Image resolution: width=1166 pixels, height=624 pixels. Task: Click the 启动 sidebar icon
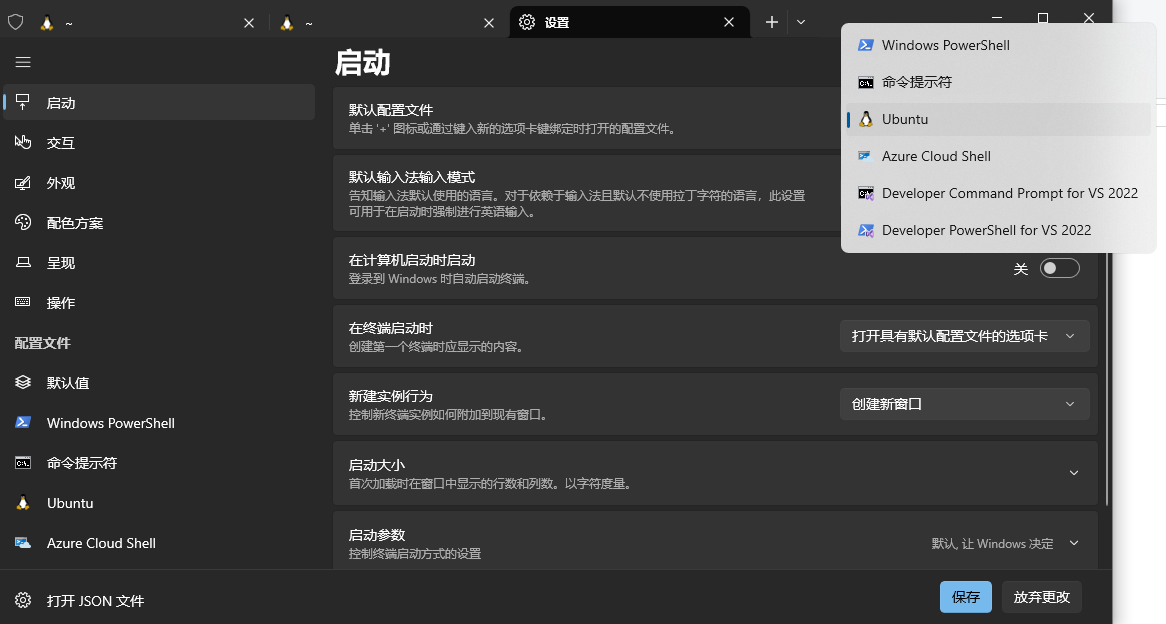[x=23, y=103]
